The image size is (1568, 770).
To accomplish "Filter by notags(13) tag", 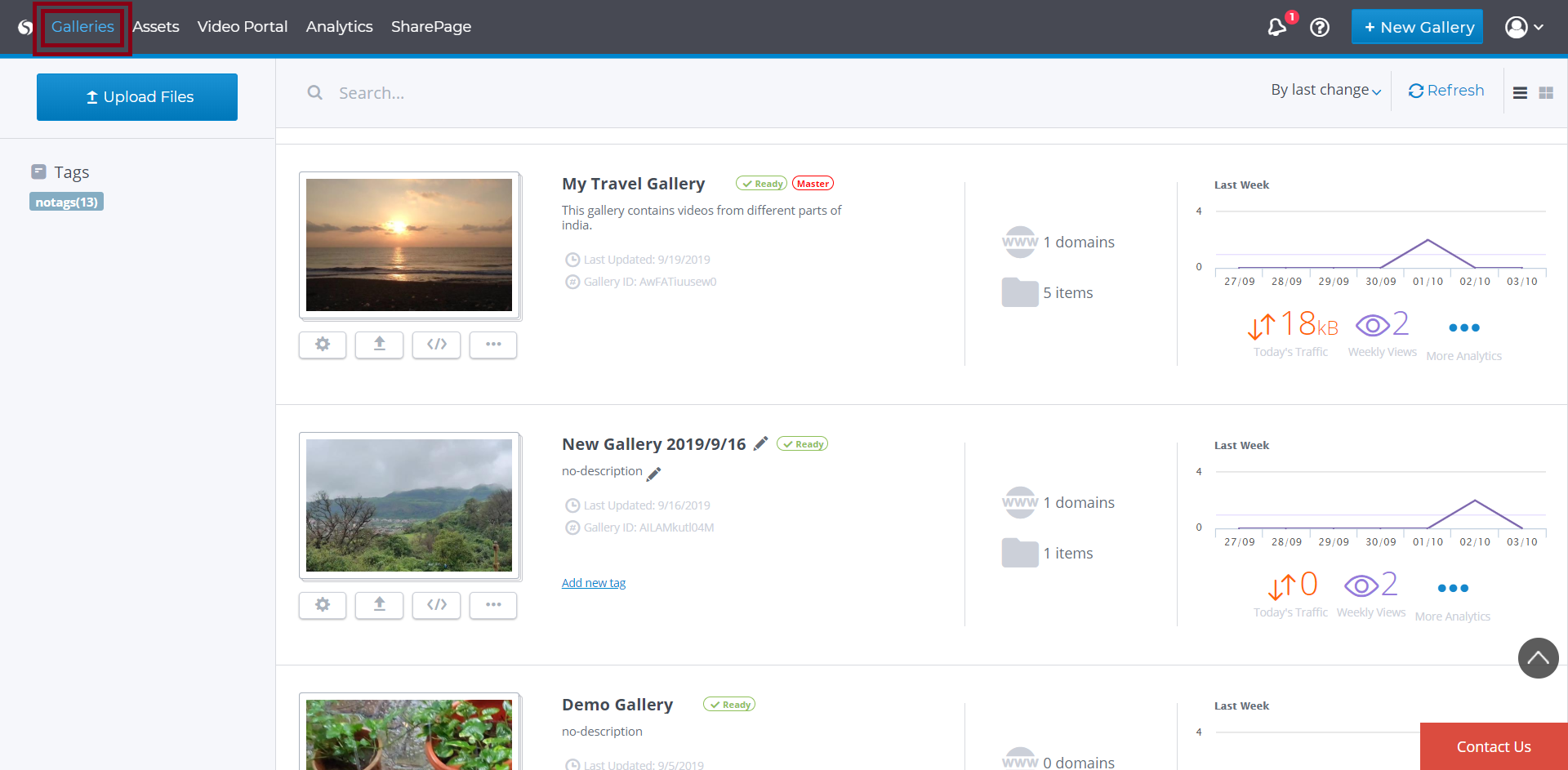I will coord(66,202).
